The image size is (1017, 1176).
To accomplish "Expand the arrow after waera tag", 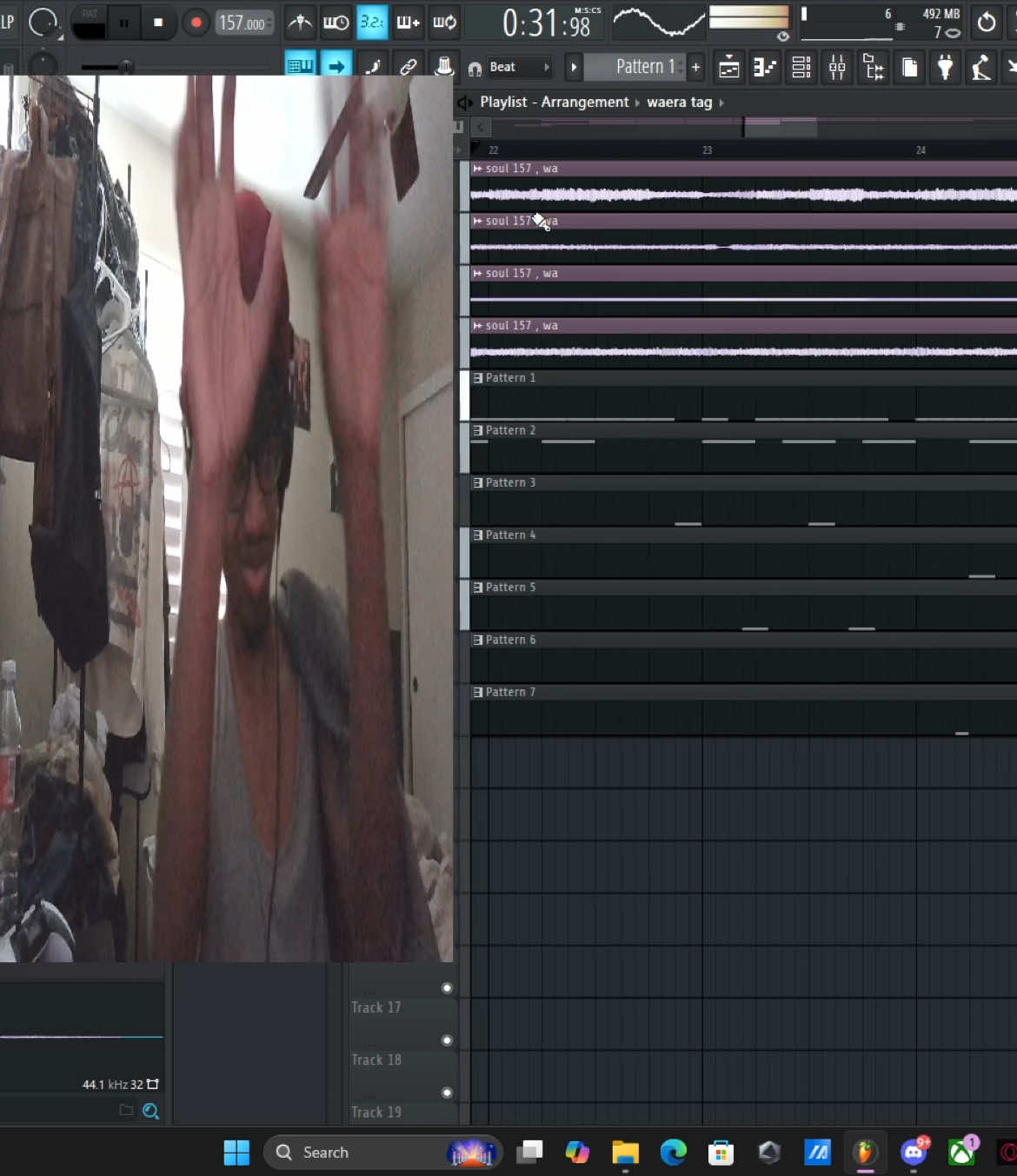I will (721, 103).
